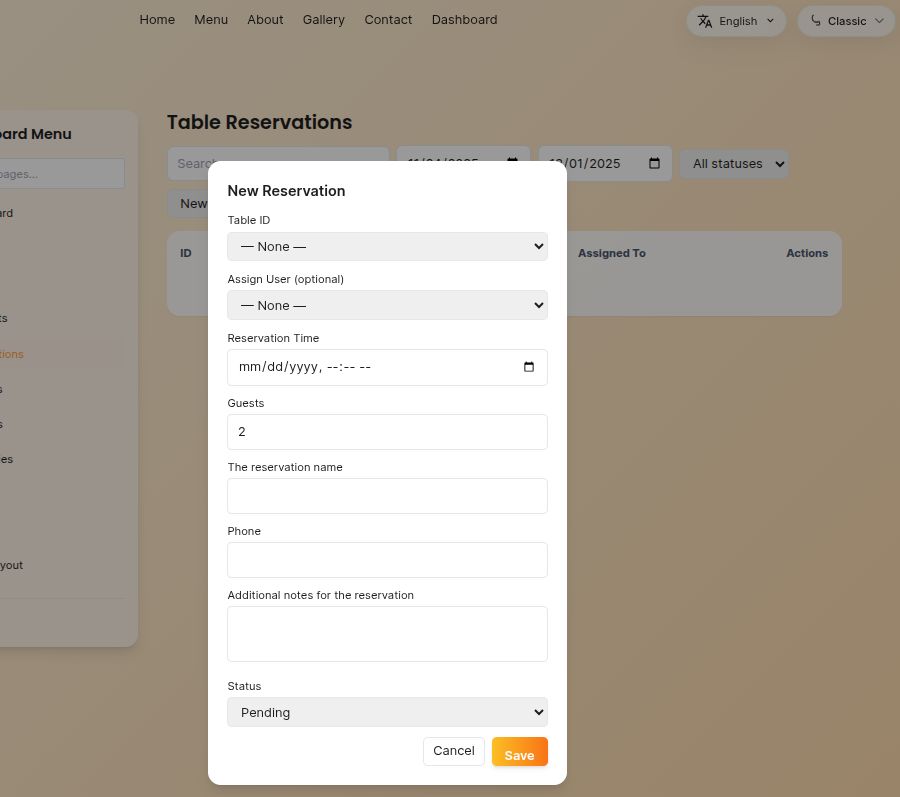Viewport: 900px width, 797px height.
Task: Click into the Phone field
Action: [x=387, y=560]
